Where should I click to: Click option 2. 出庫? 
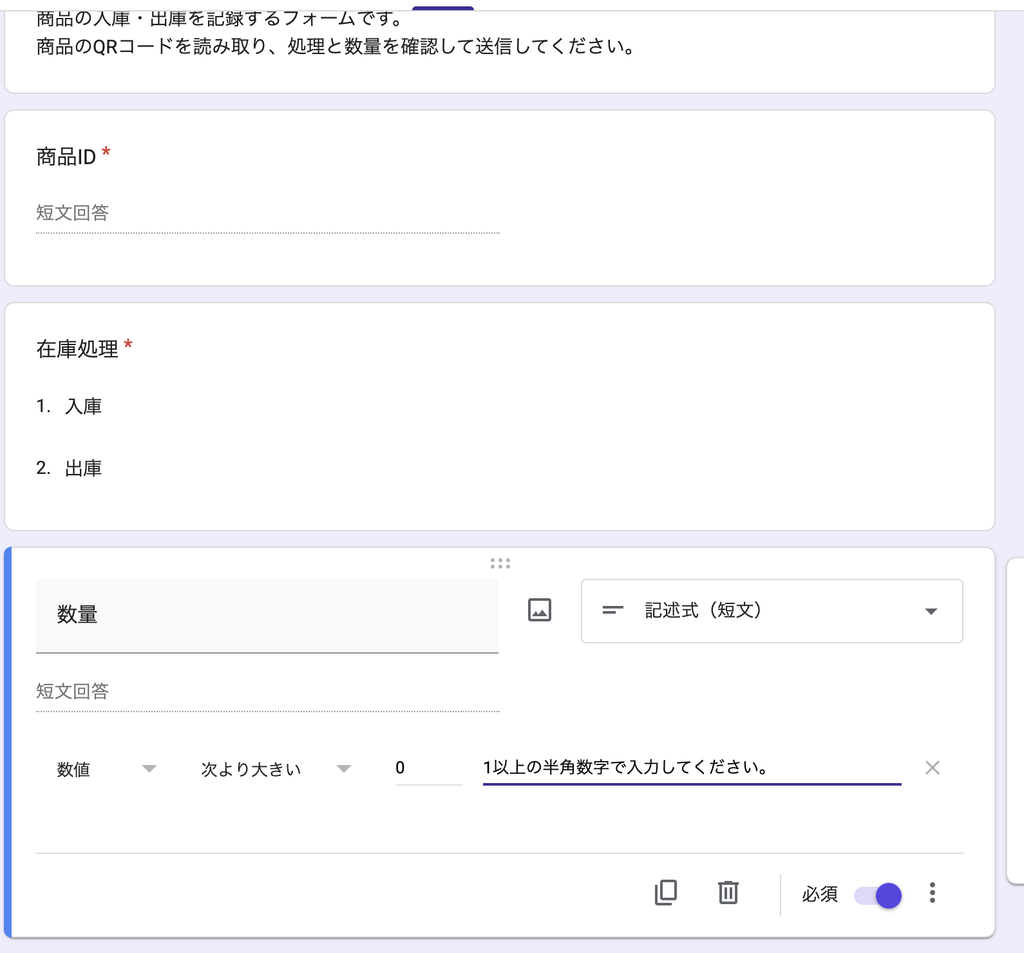[69, 468]
